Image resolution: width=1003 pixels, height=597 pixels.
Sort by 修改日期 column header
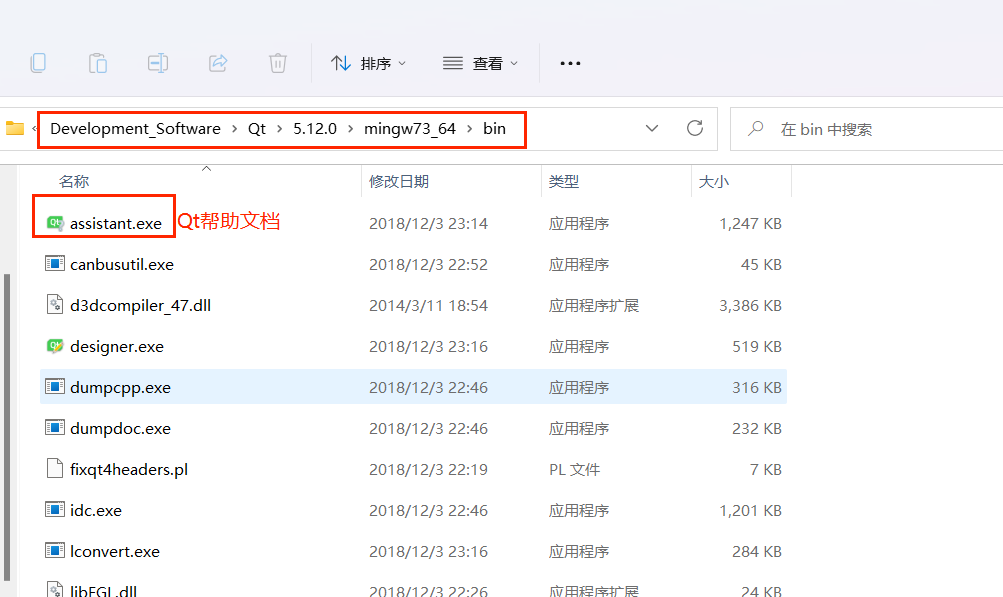click(x=399, y=181)
